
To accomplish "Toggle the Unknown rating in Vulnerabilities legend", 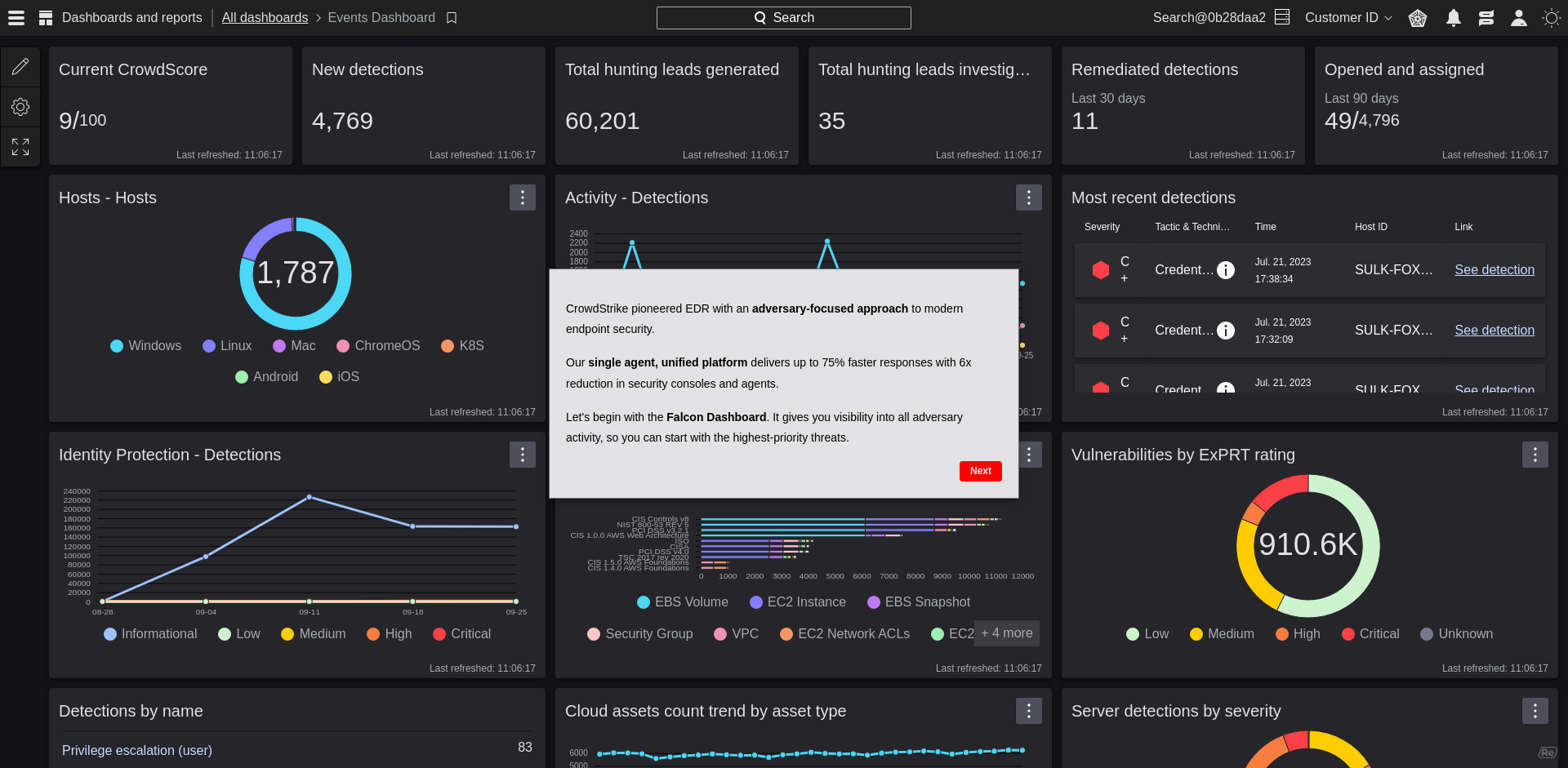I will pos(1457,633).
